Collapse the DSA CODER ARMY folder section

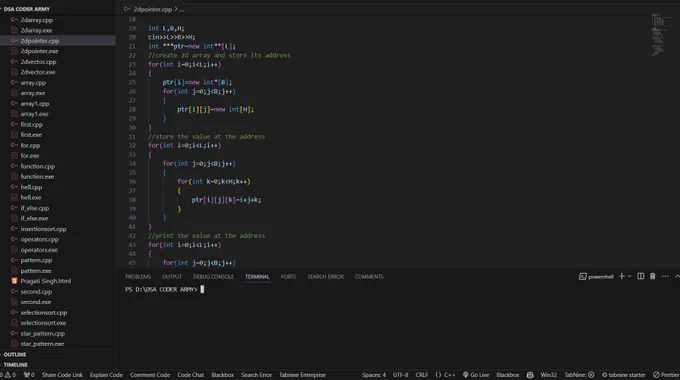tap(26, 9)
